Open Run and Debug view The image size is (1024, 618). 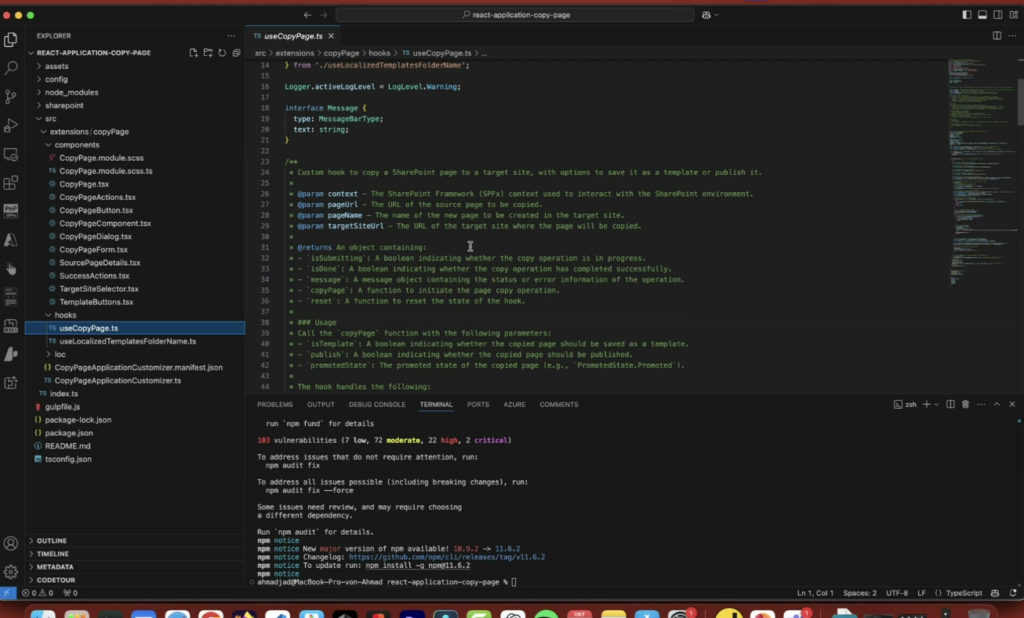(x=11, y=126)
